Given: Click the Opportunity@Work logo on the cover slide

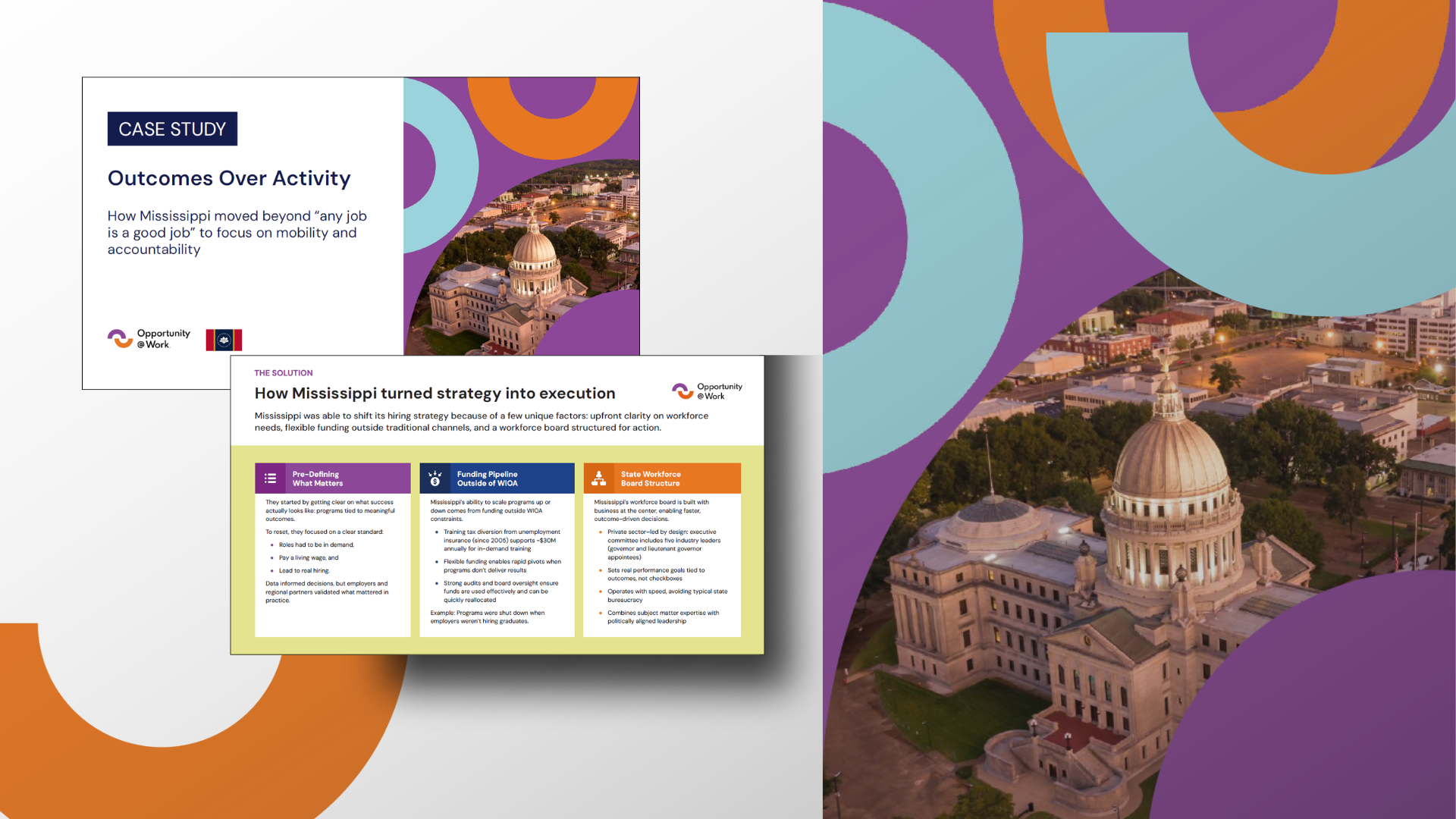Looking at the screenshot, I should click(x=149, y=339).
